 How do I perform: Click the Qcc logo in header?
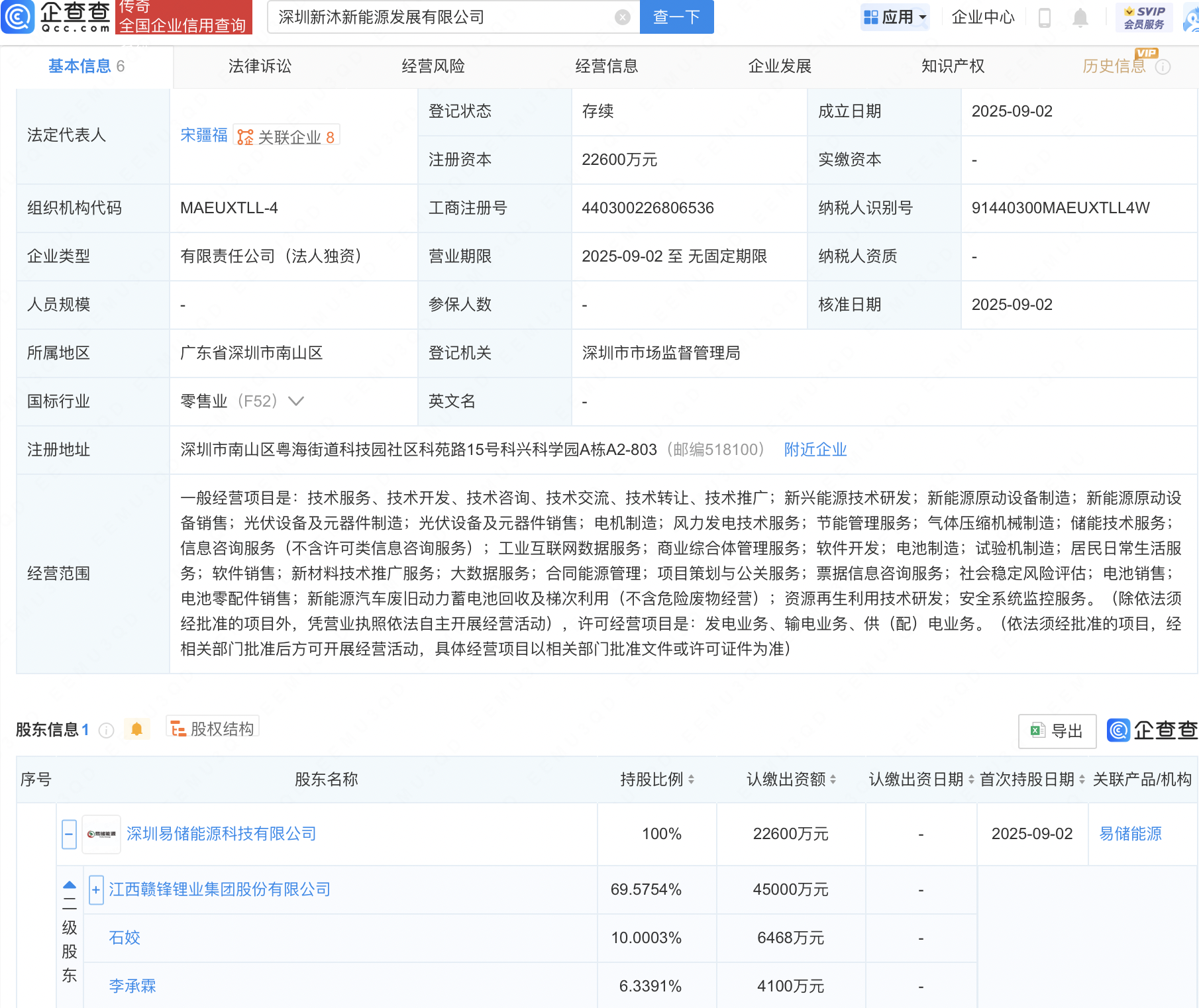56,17
